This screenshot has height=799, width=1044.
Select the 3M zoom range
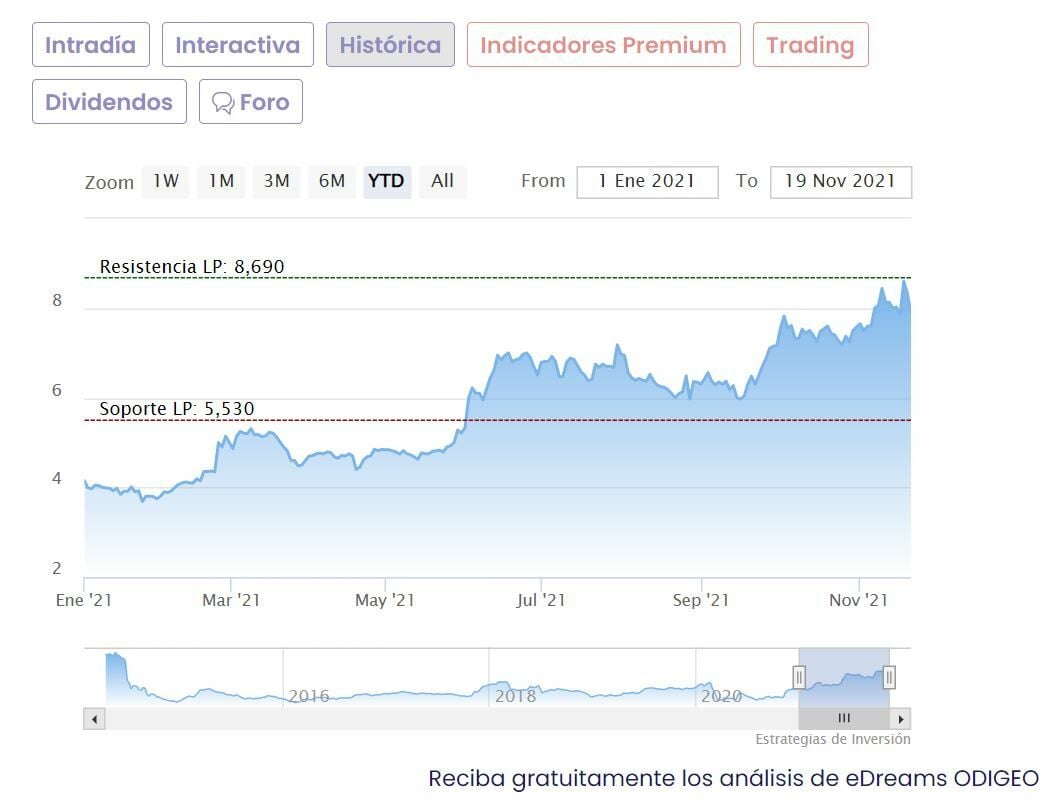coord(276,181)
